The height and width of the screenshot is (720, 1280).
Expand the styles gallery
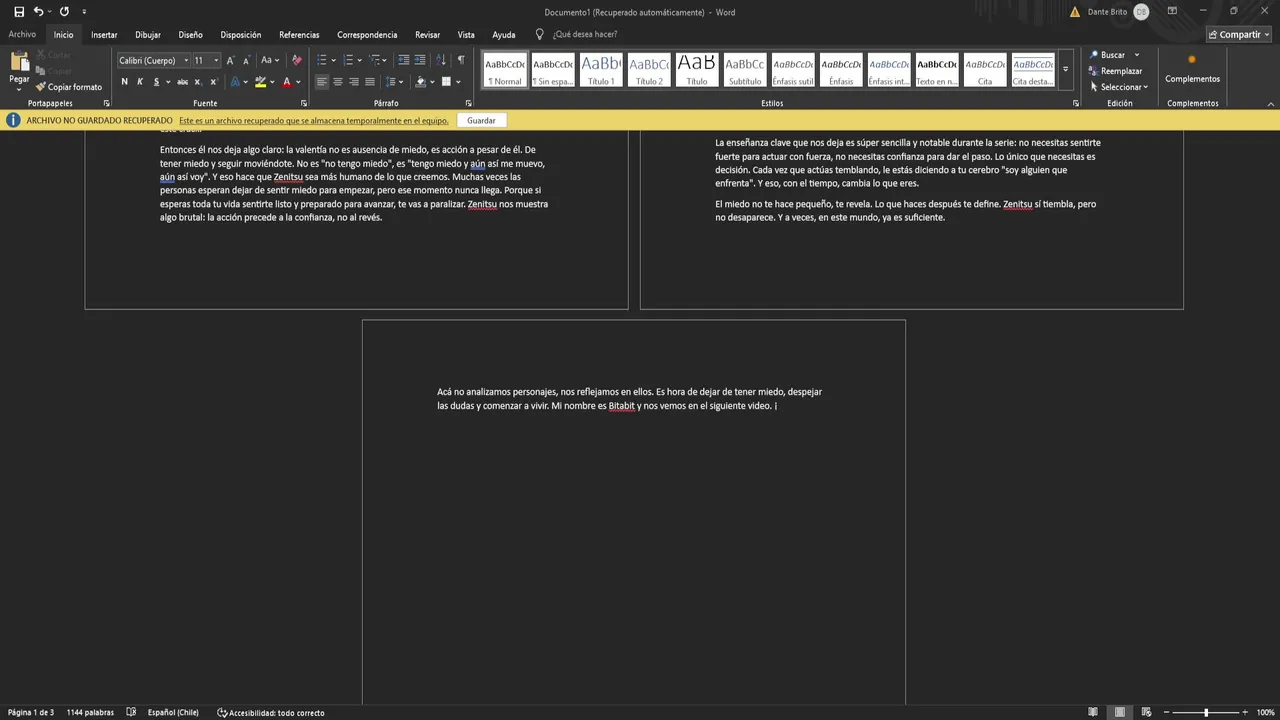tap(1065, 70)
